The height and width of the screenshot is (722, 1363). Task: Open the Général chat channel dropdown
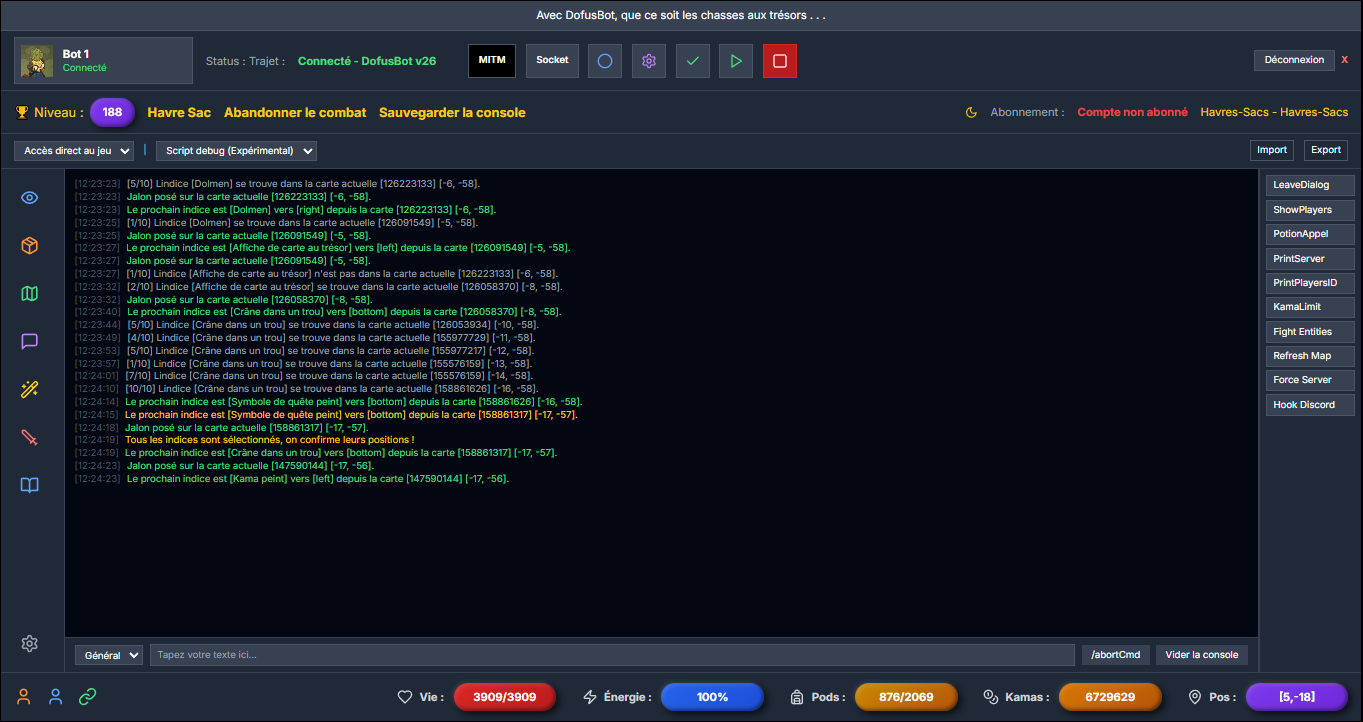[x=108, y=654]
